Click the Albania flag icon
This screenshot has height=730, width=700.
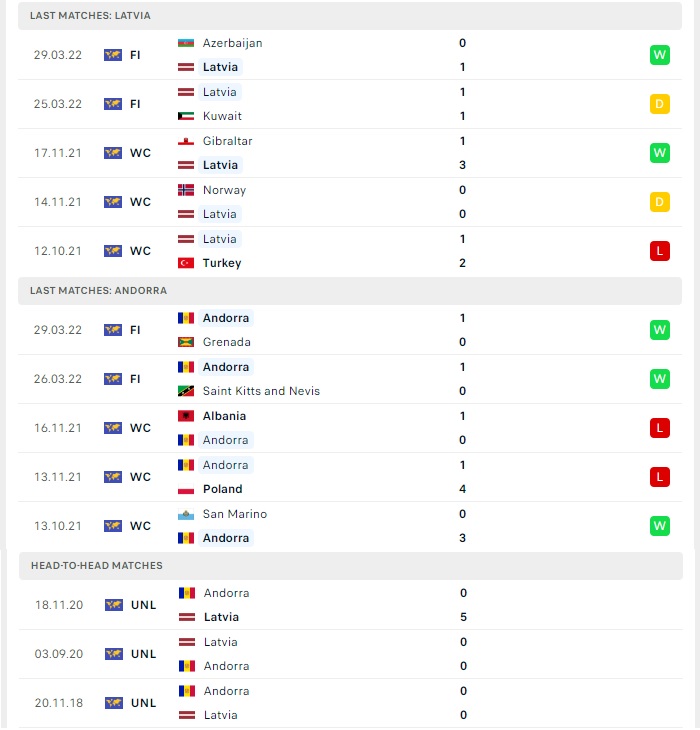pyautogui.click(x=186, y=416)
